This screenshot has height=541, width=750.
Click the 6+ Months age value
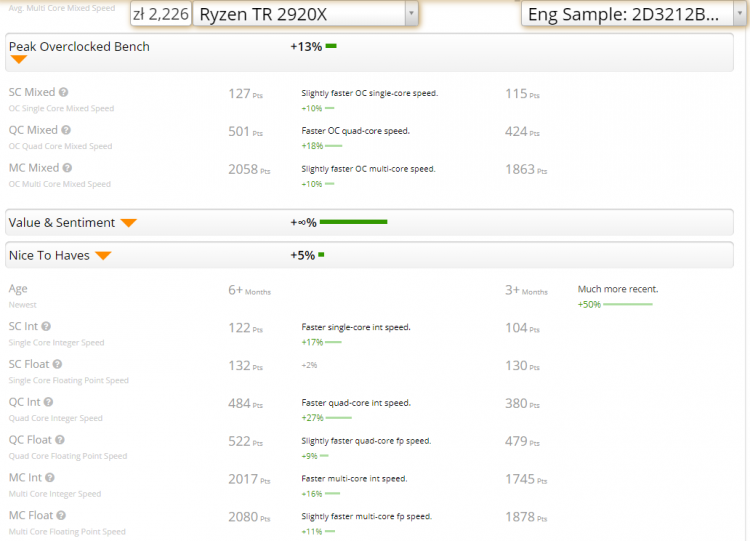[x=249, y=290]
